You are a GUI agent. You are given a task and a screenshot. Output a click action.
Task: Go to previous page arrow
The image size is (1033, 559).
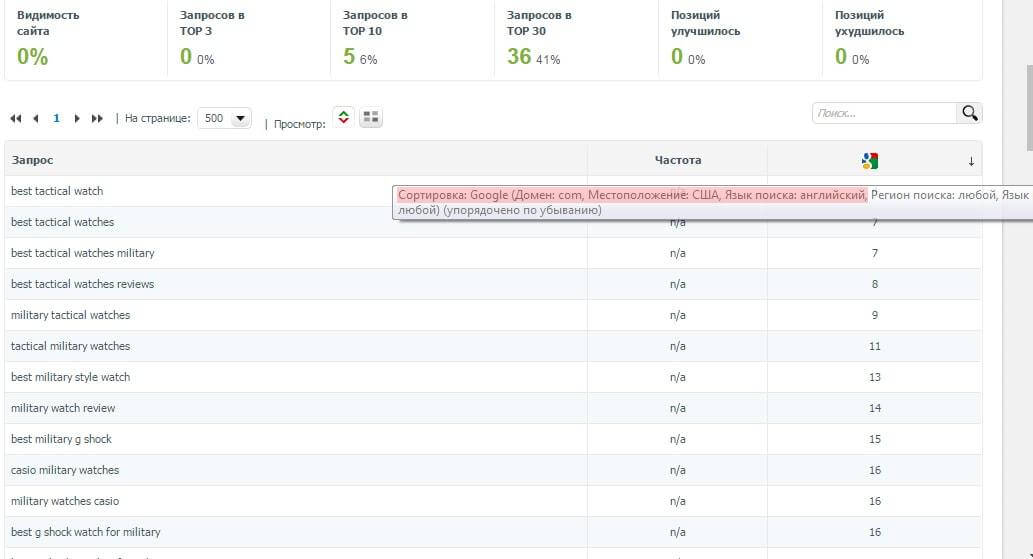(36, 119)
